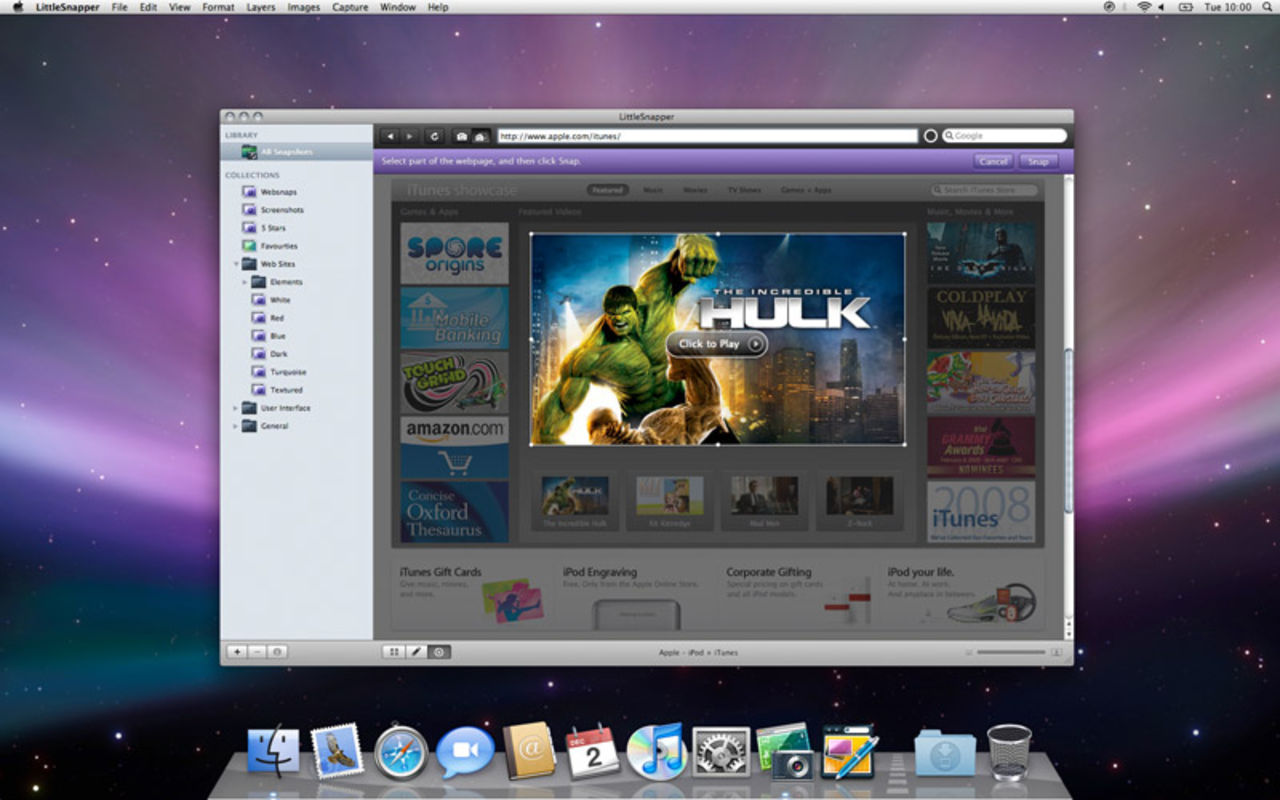This screenshot has width=1280, height=800.
Task: Collapse the Web Sites folder
Action: coord(236,264)
